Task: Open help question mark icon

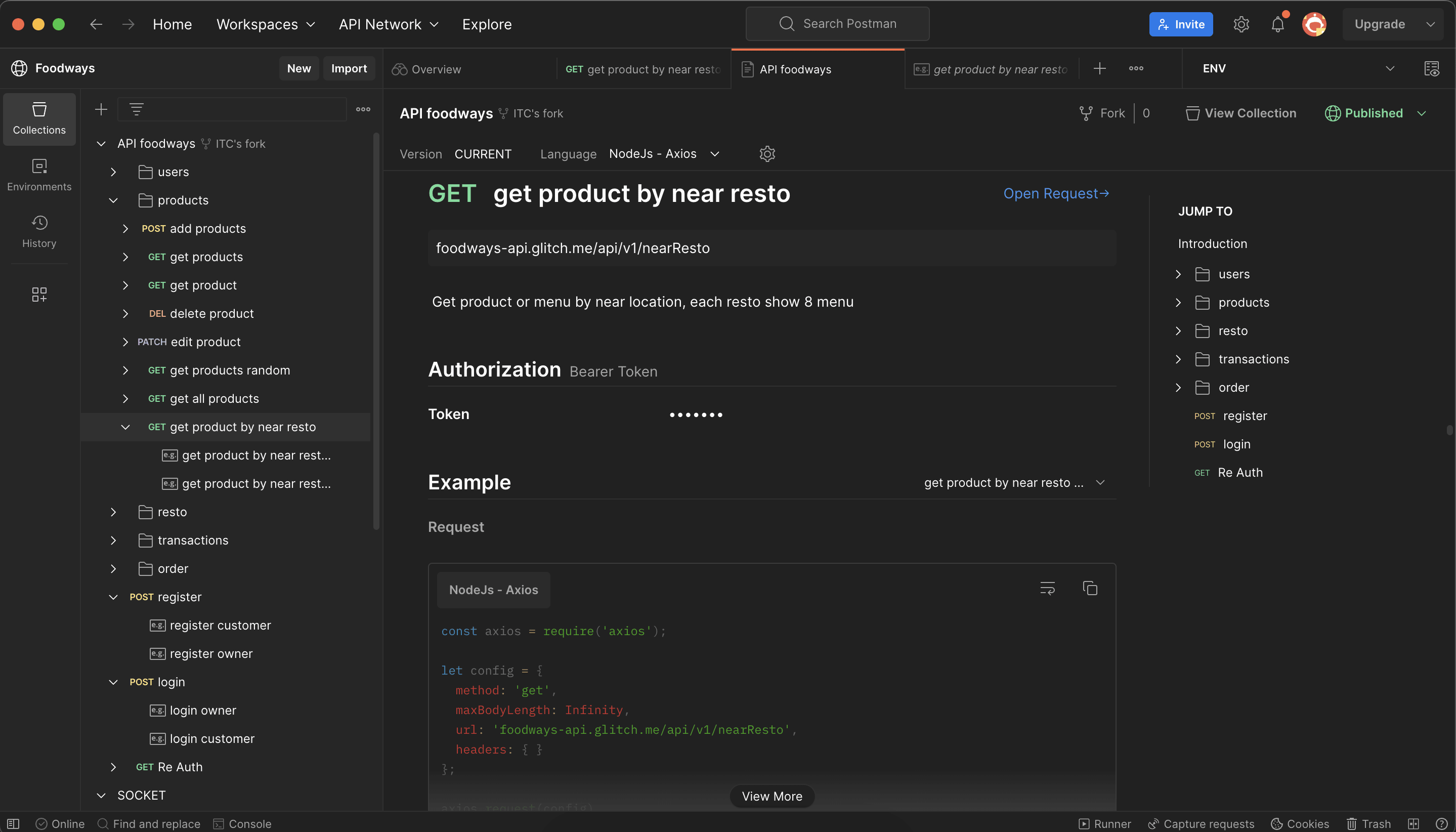Action: pos(1441,823)
